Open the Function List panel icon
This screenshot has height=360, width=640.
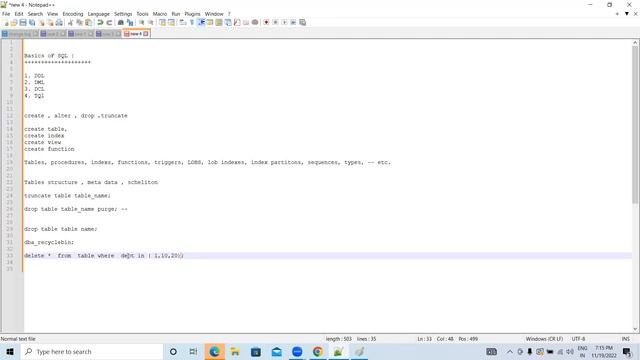237,22
